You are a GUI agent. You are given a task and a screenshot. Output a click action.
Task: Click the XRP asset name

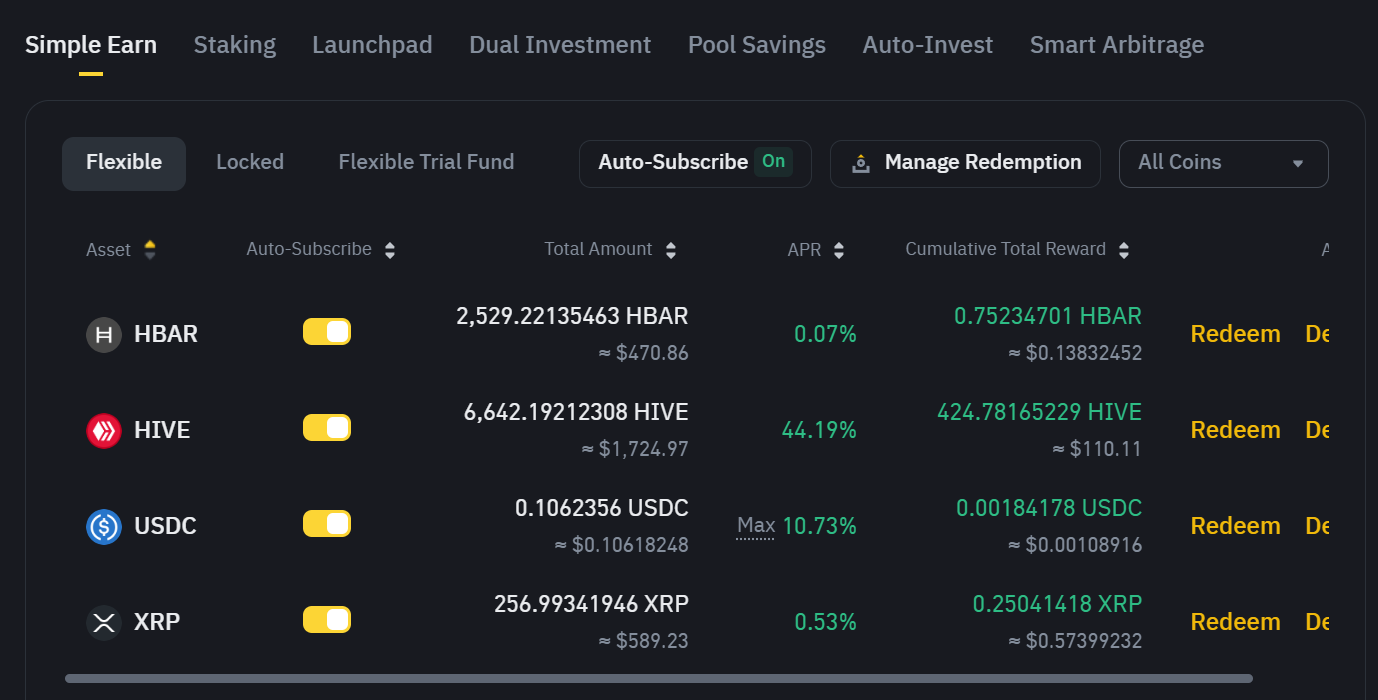[157, 622]
